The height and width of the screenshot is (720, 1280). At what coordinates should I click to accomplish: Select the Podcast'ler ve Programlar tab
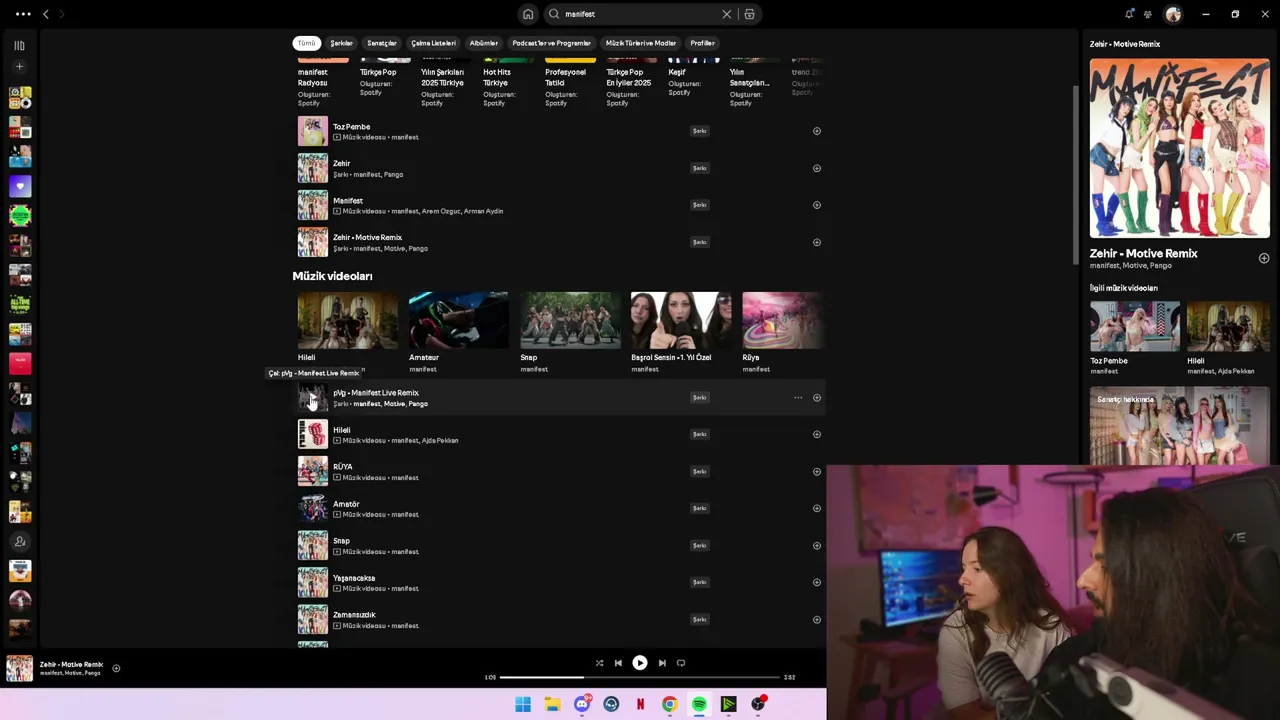pyautogui.click(x=551, y=43)
